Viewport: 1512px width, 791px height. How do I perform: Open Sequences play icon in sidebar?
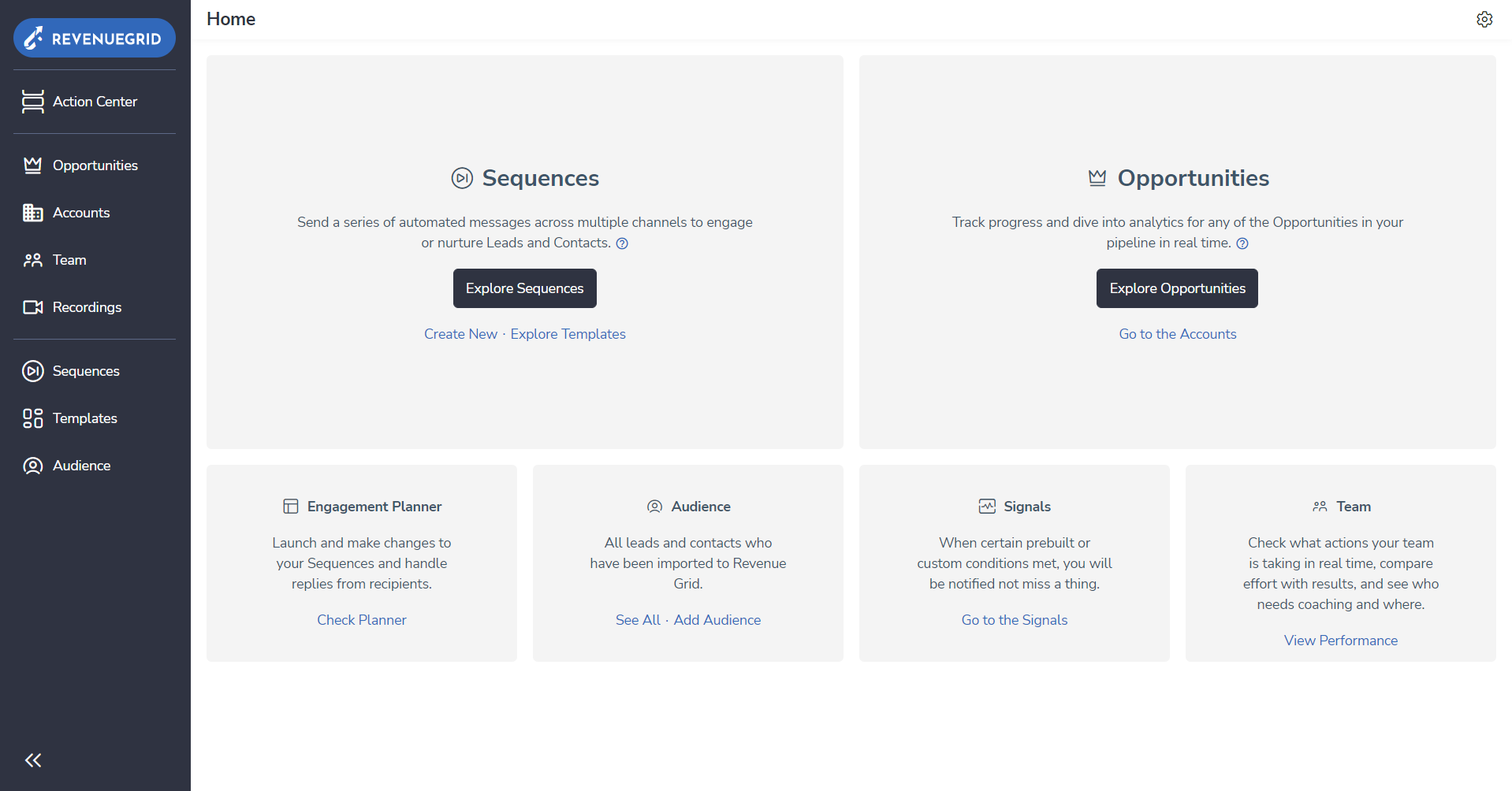coord(33,371)
